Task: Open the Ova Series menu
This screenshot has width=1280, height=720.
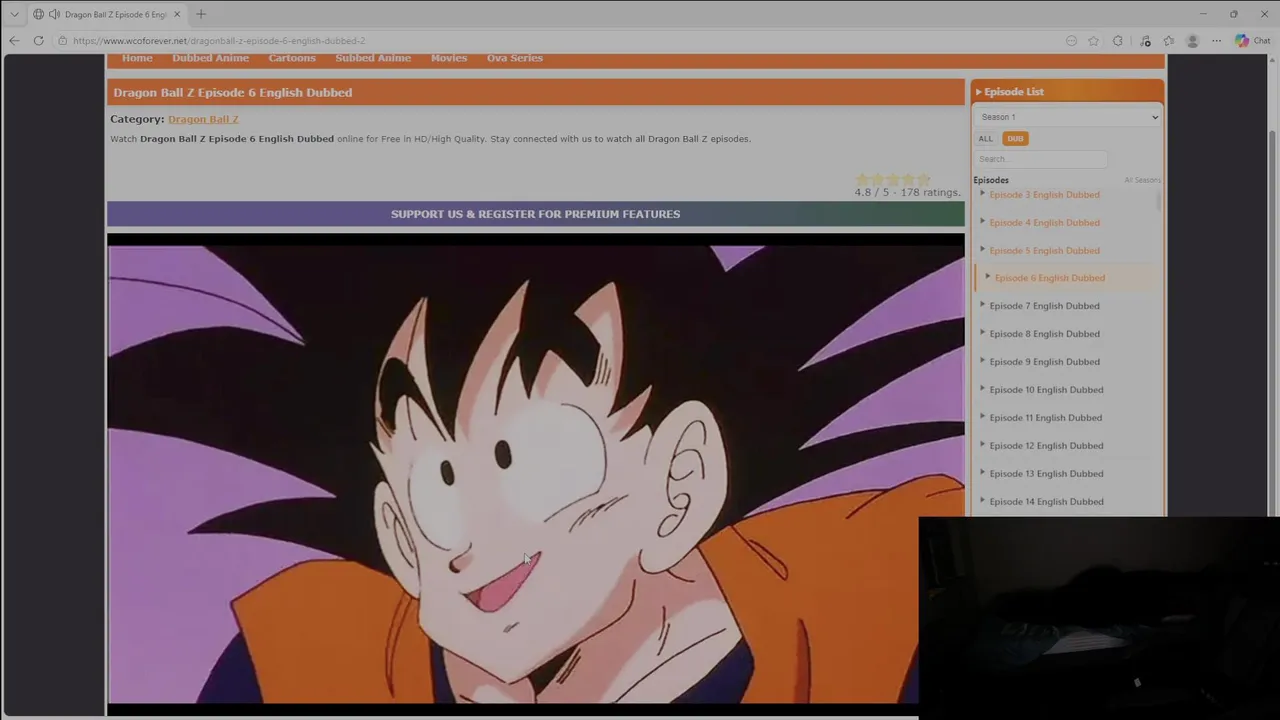Action: click(x=515, y=58)
